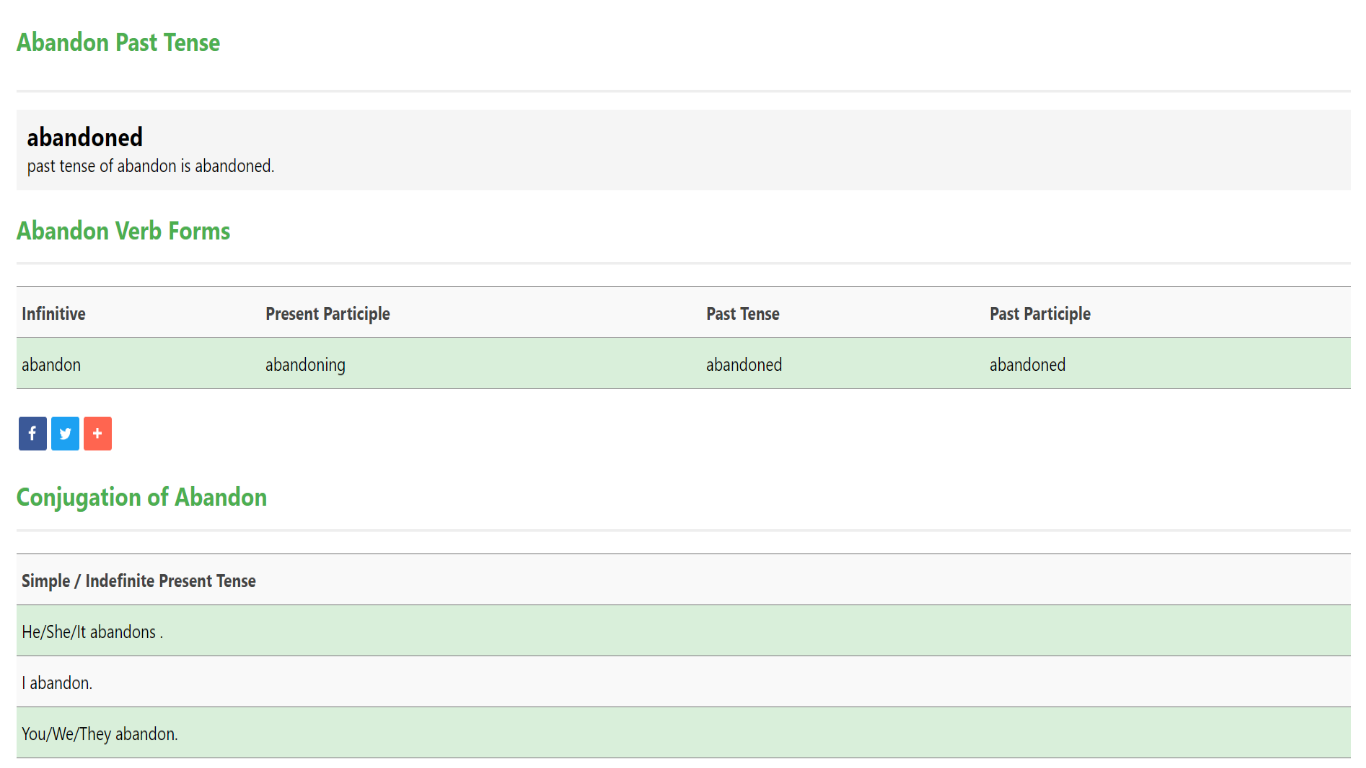Tweet this page using Twitter icon
The height and width of the screenshot is (768, 1366).
65,434
